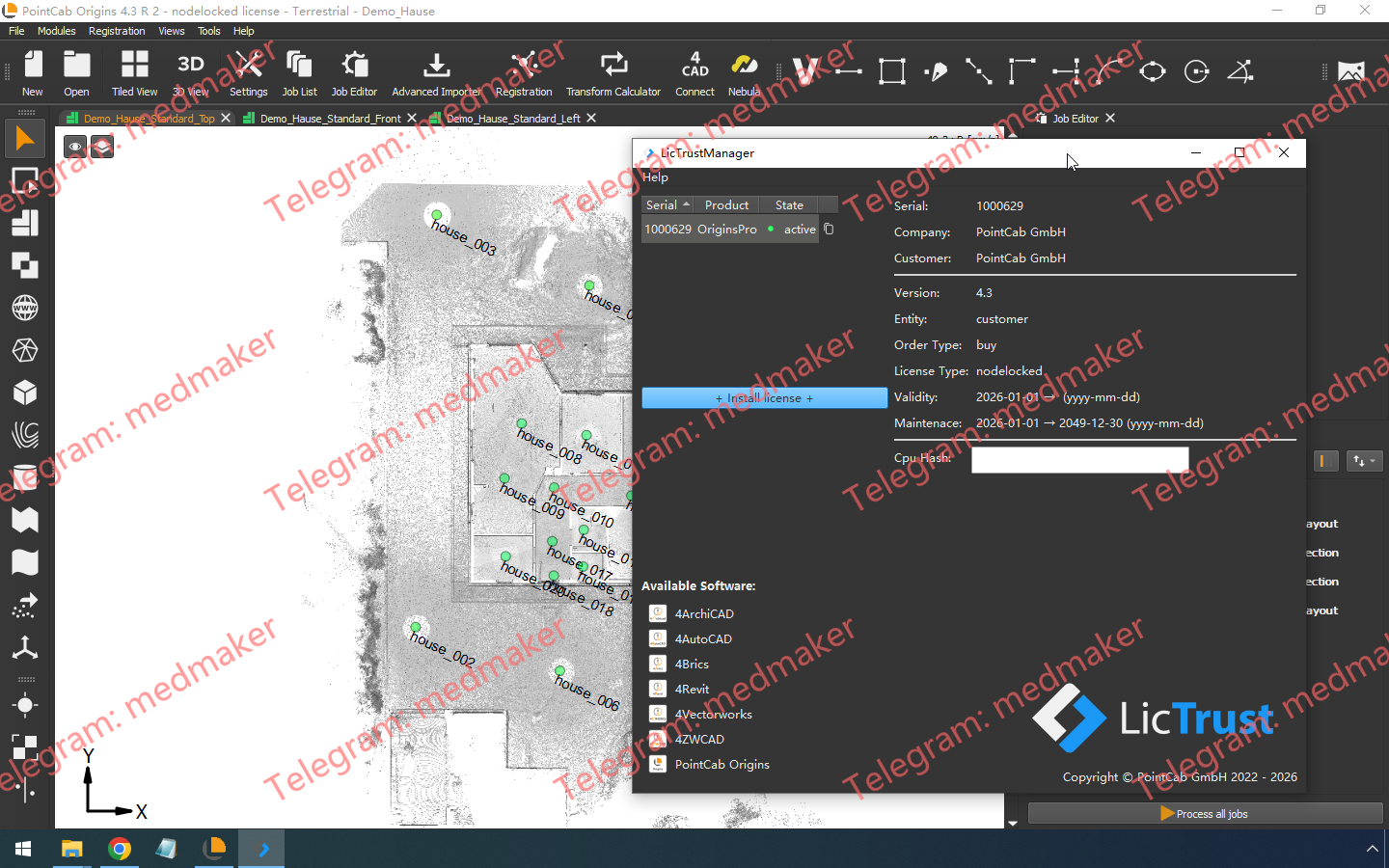Switch to Demo_Hause_Standard_Left tab
Viewport: 1389px width, 868px height.
point(513,119)
